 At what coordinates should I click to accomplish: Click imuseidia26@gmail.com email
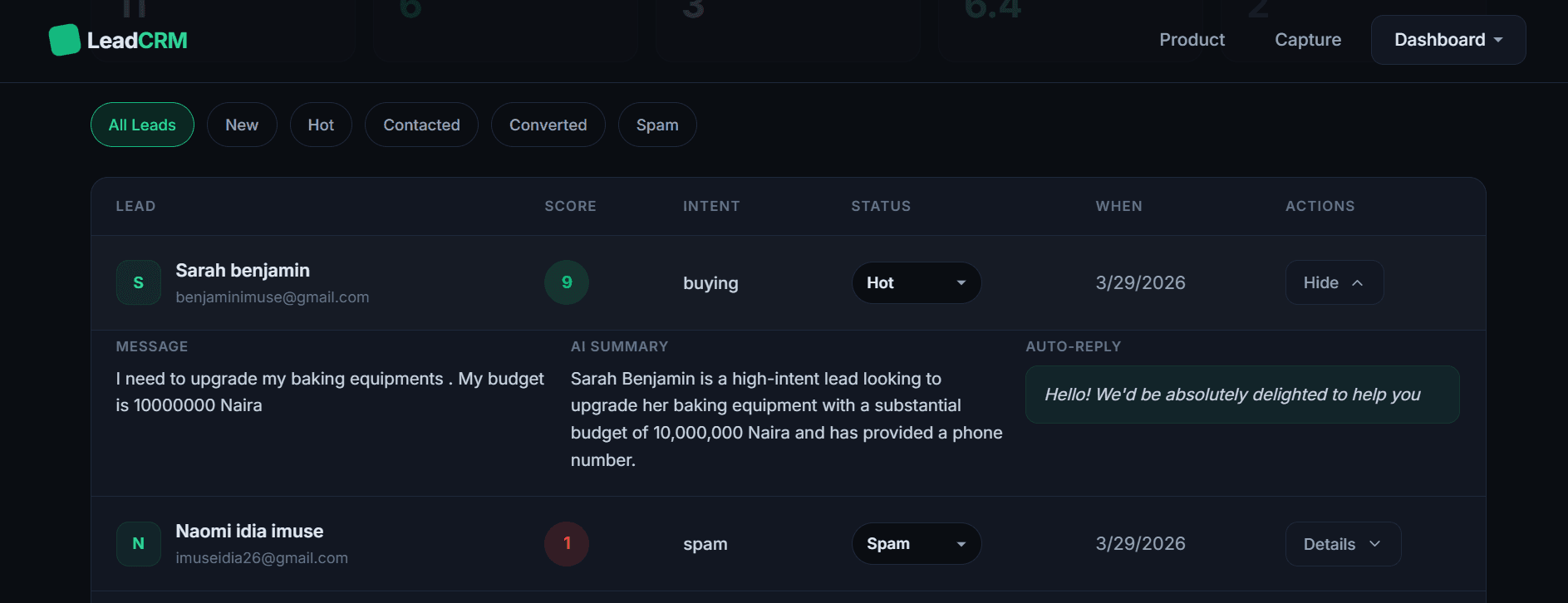262,558
